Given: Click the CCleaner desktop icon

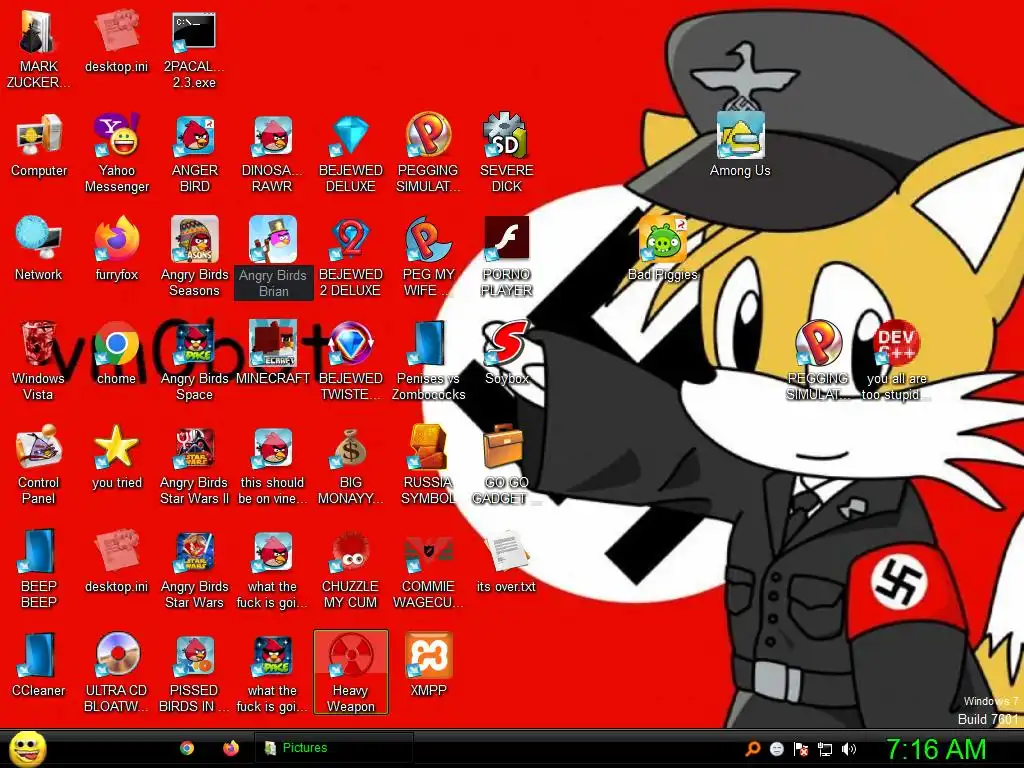Looking at the screenshot, I should click(x=39, y=665).
